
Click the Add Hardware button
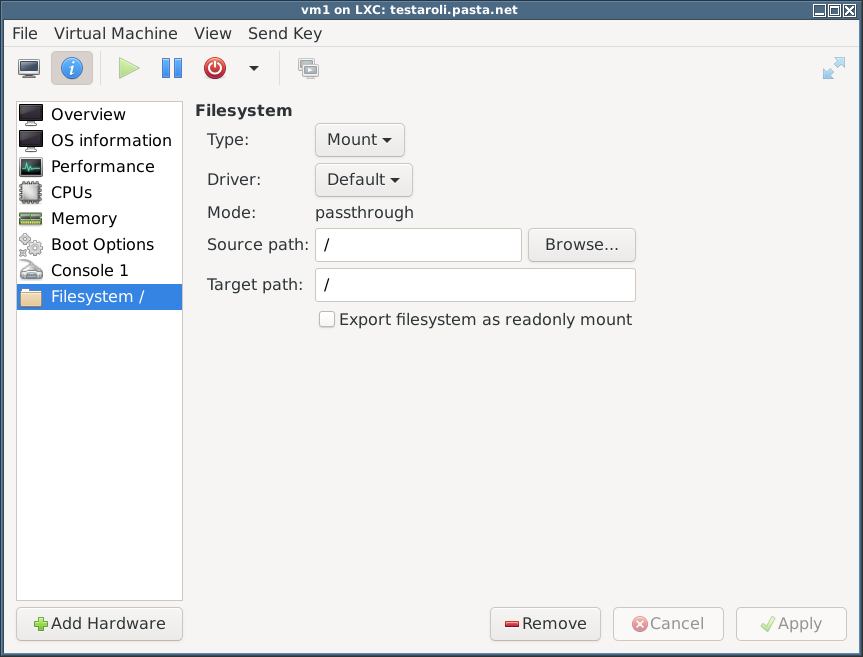point(100,624)
